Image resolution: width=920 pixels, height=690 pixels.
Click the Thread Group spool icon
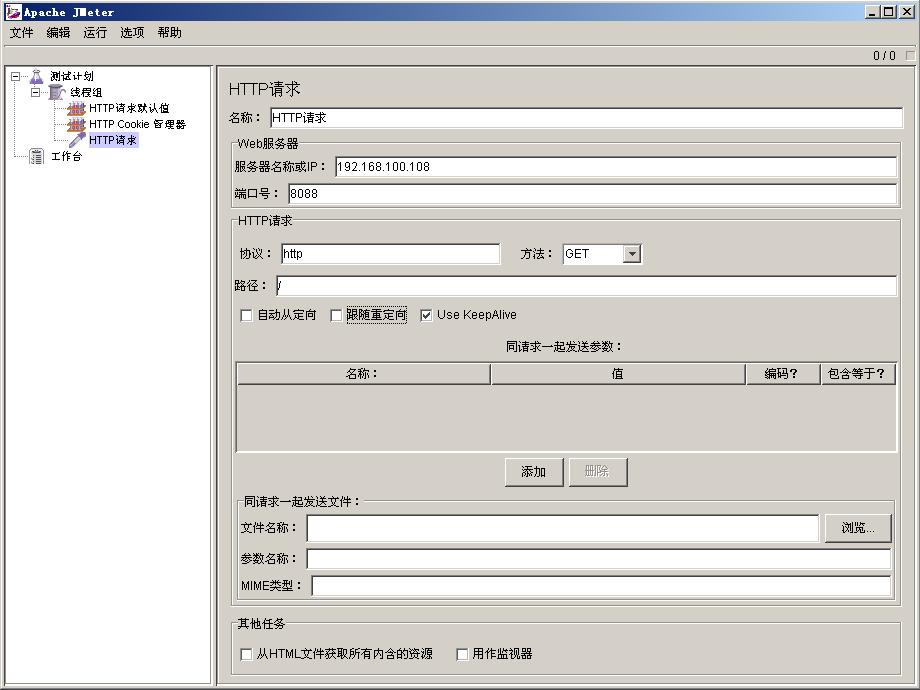pyautogui.click(x=56, y=92)
